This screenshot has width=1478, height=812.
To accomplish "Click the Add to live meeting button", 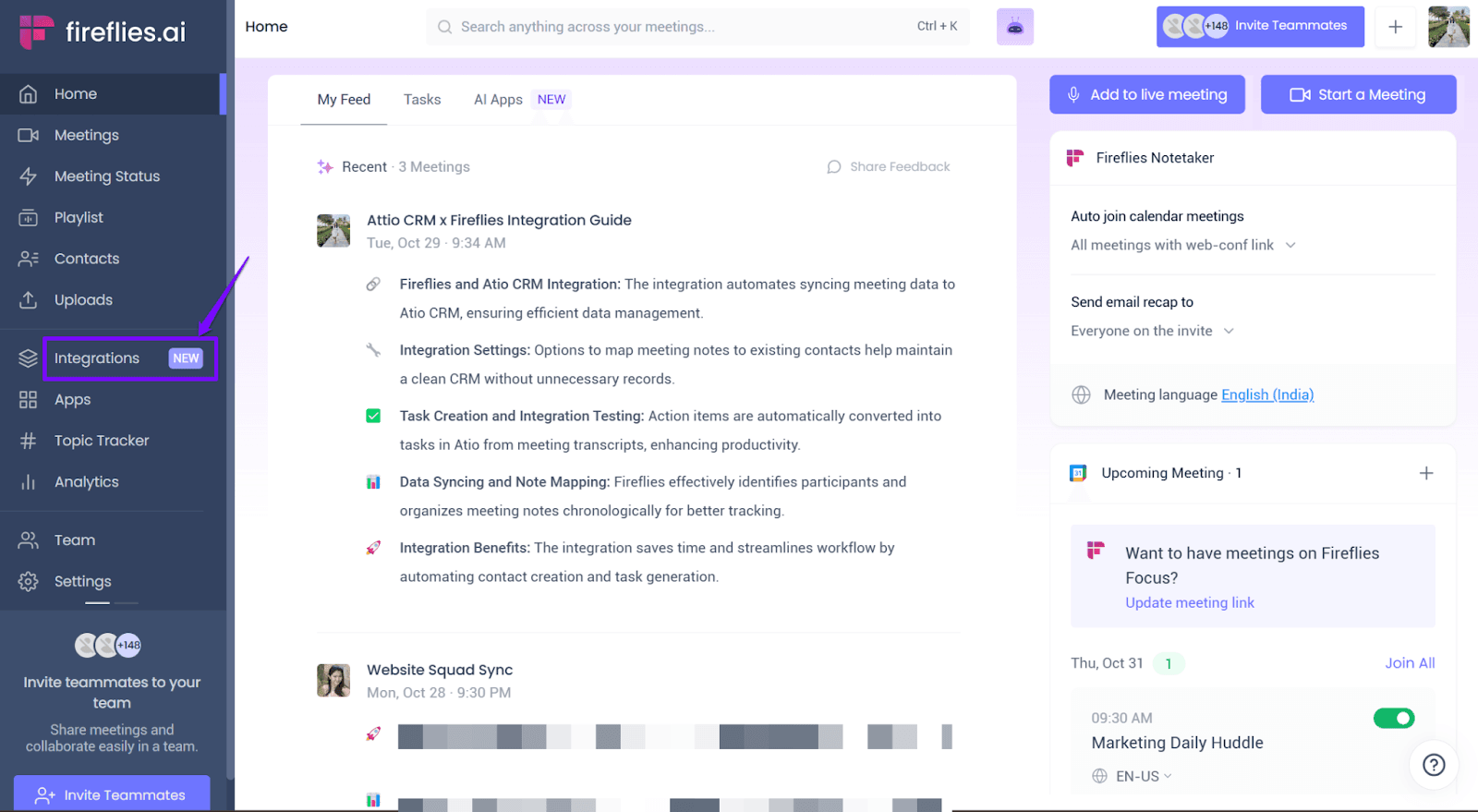I will coord(1147,94).
